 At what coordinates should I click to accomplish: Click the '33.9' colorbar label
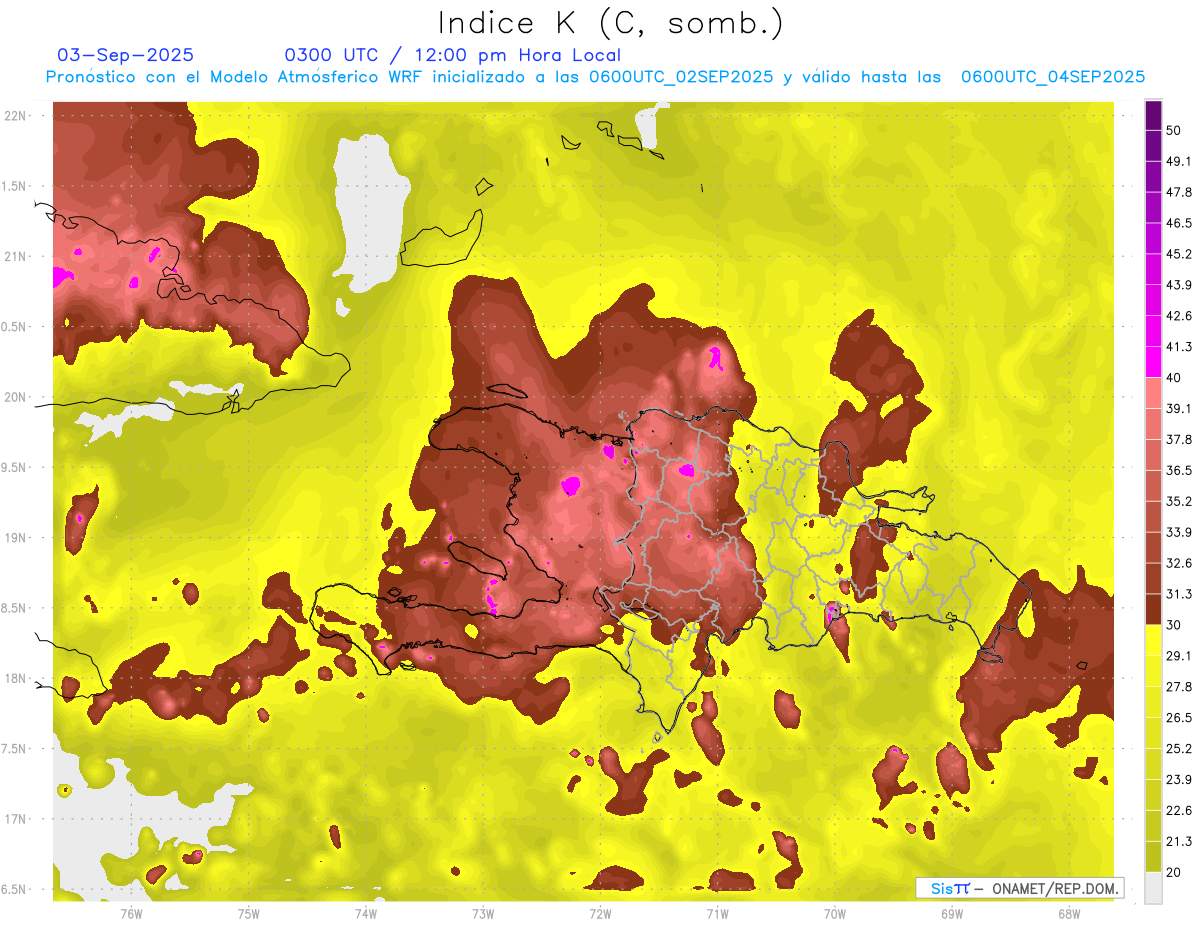tap(1179, 532)
